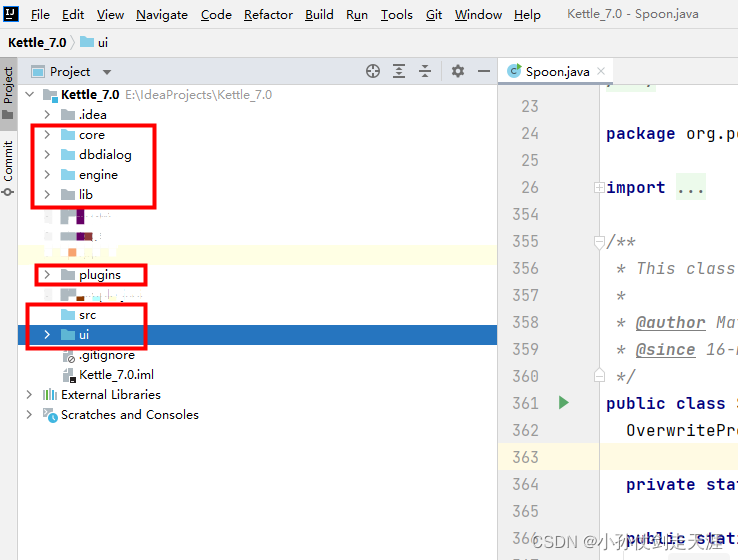
Task: Open the Window menu
Action: 478,15
